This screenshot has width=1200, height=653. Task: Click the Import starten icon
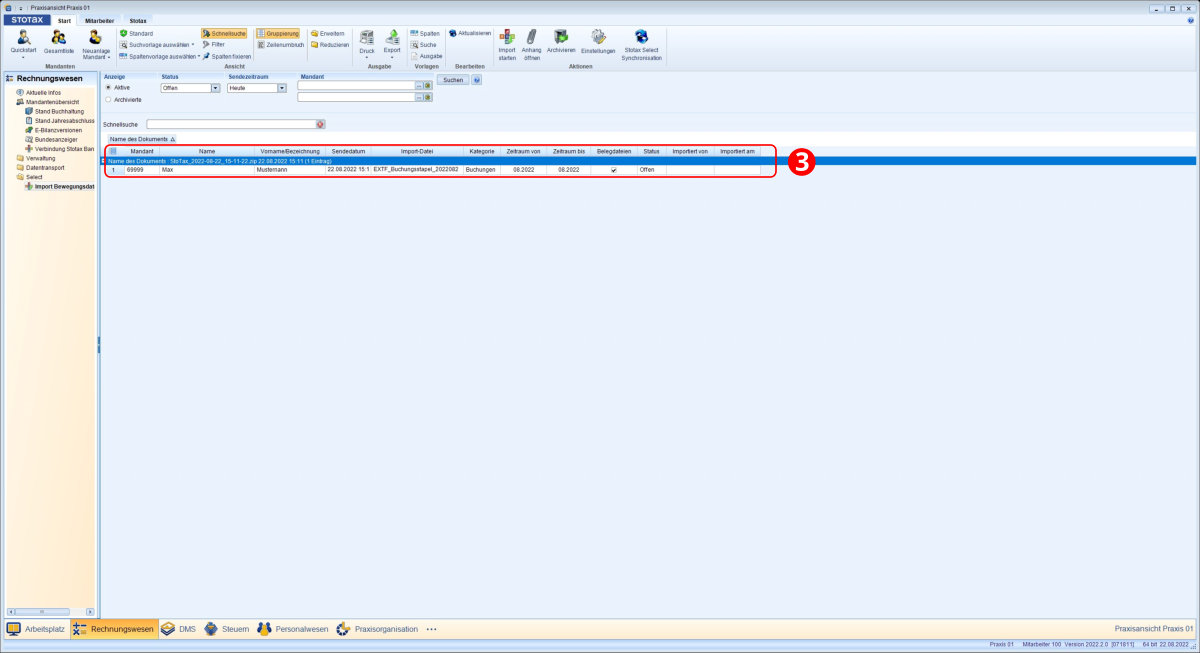coord(507,37)
